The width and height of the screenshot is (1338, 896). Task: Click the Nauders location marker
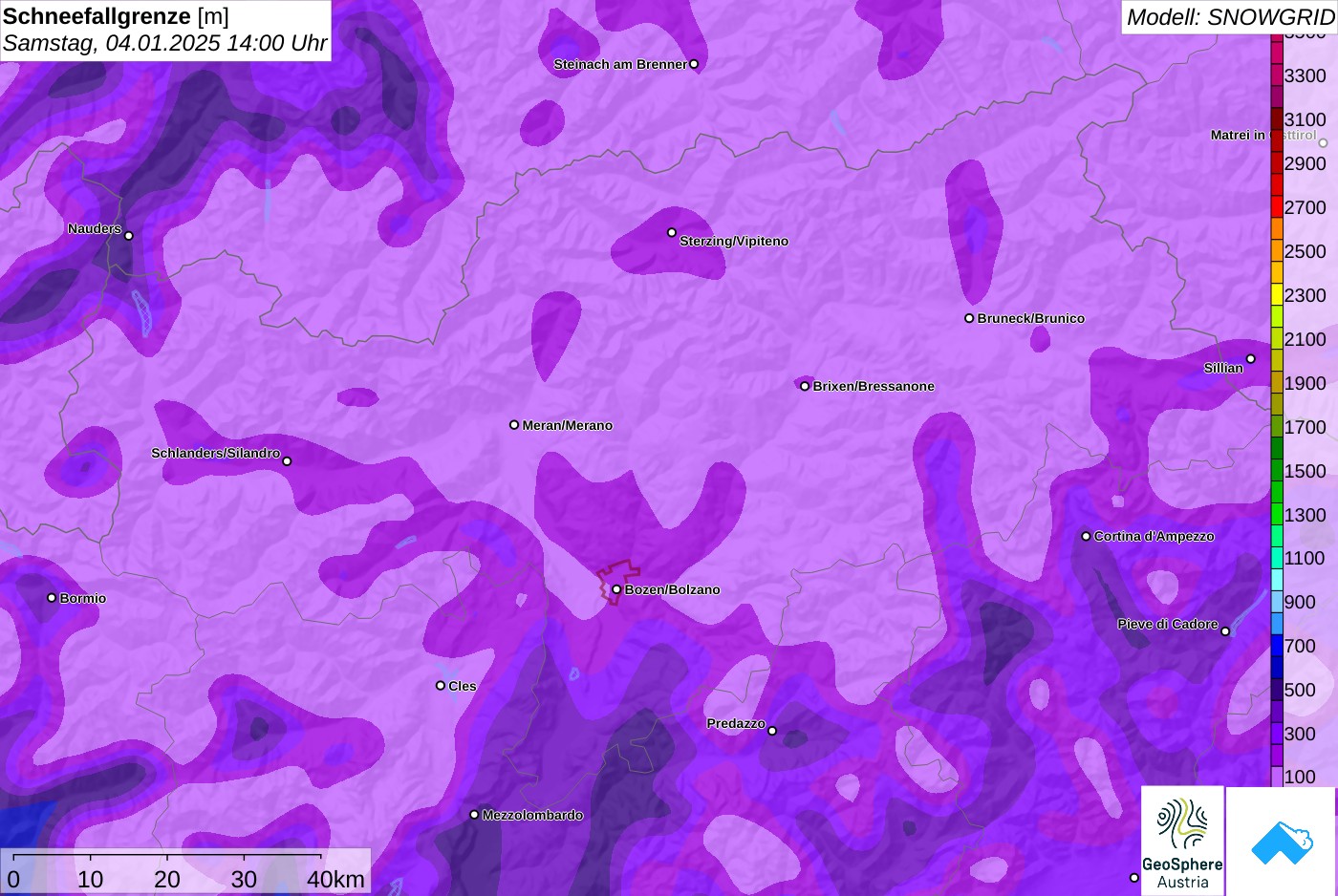(x=129, y=236)
